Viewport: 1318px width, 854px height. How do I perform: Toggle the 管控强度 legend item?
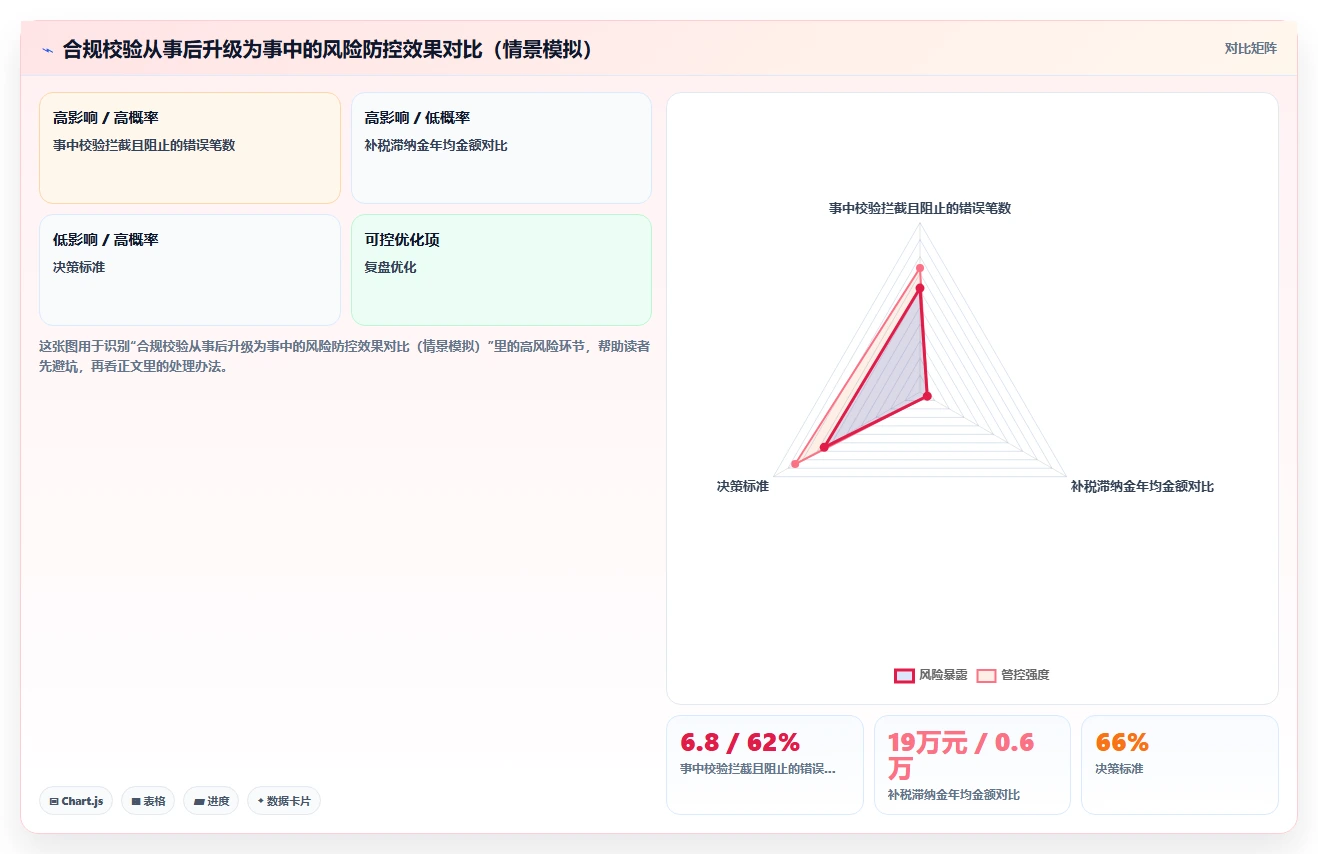pyautogui.click(x=1013, y=675)
